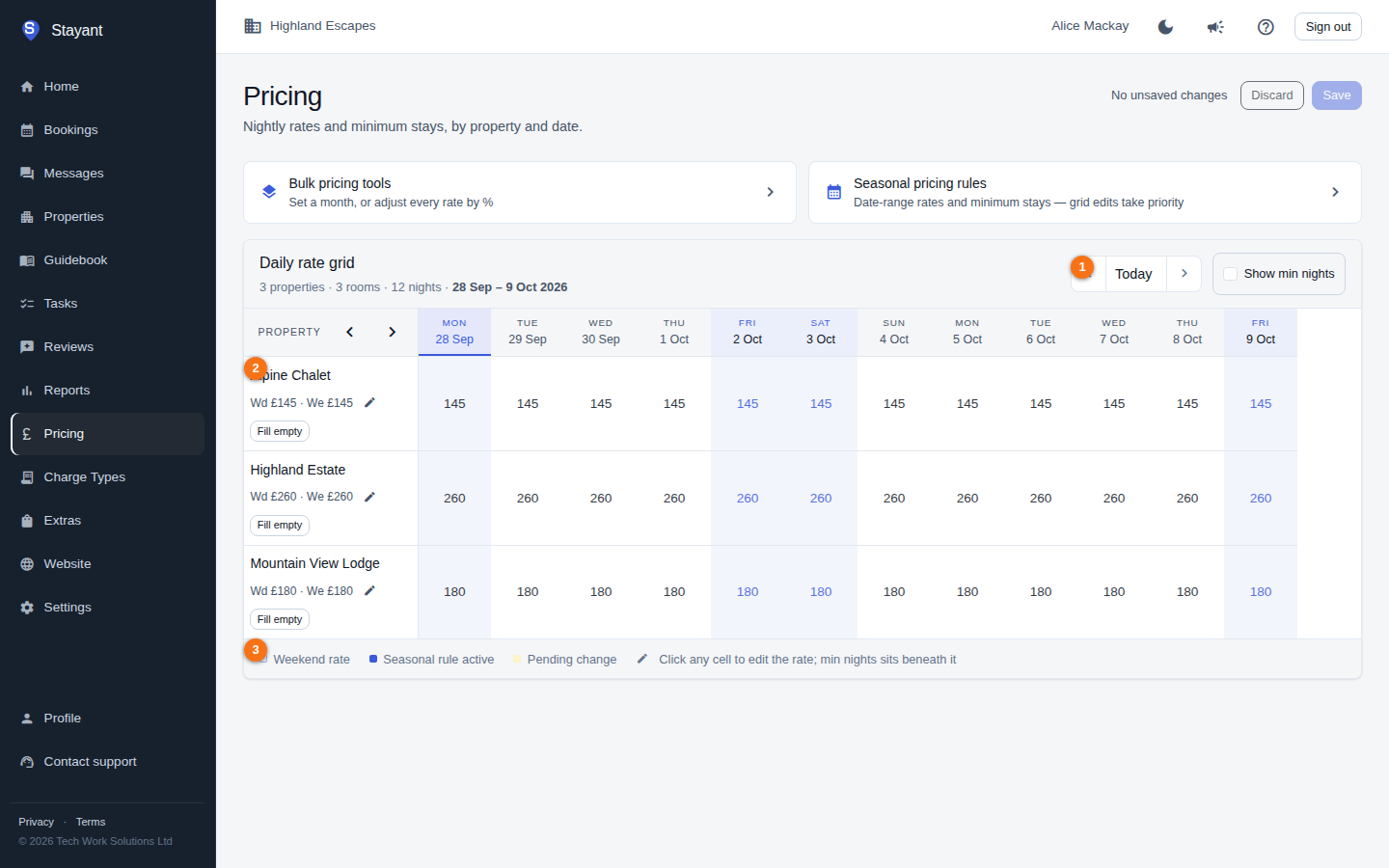Open the help question mark icon
Image resolution: width=1389 pixels, height=868 pixels.
(1266, 27)
